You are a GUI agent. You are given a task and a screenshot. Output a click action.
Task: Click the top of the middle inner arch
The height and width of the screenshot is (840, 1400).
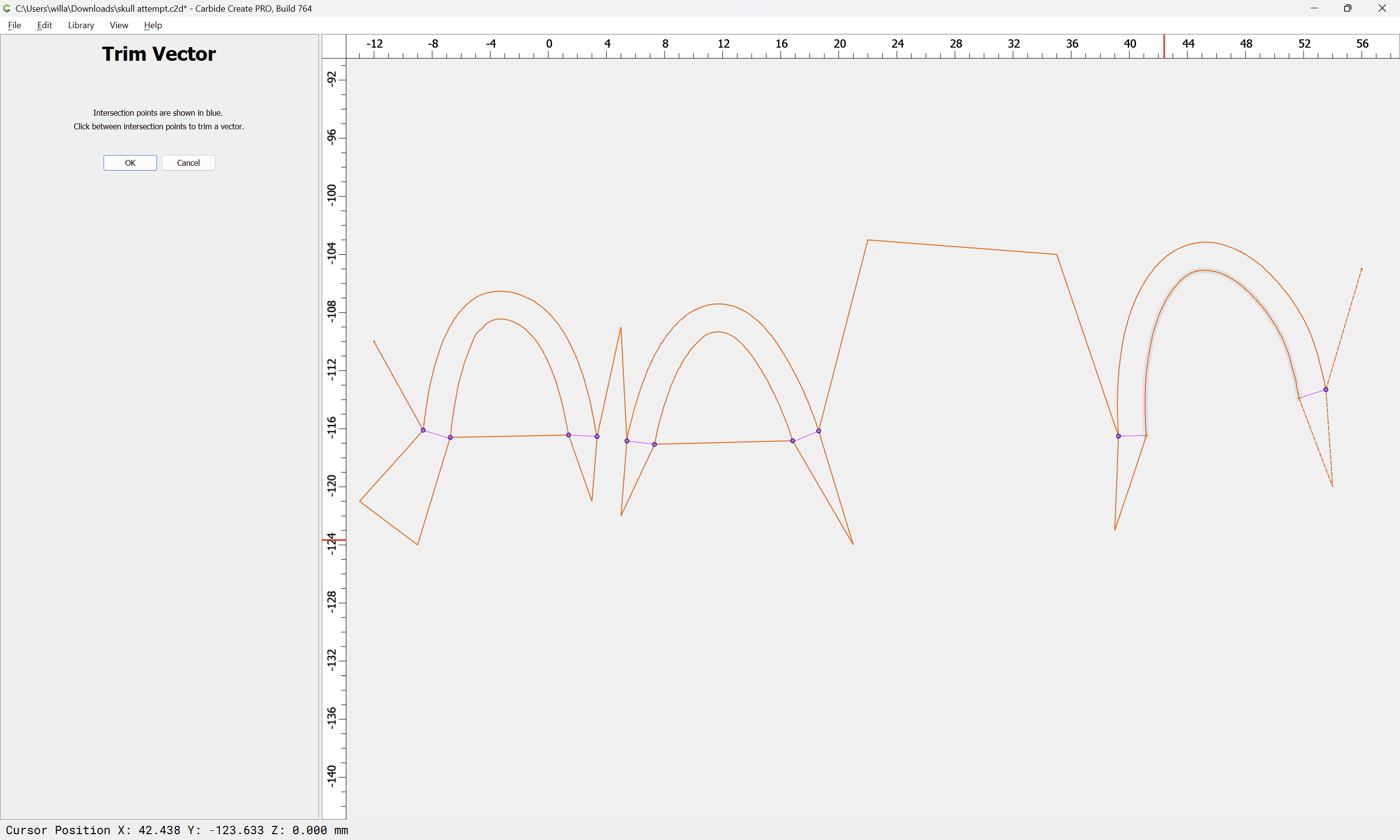[717, 332]
